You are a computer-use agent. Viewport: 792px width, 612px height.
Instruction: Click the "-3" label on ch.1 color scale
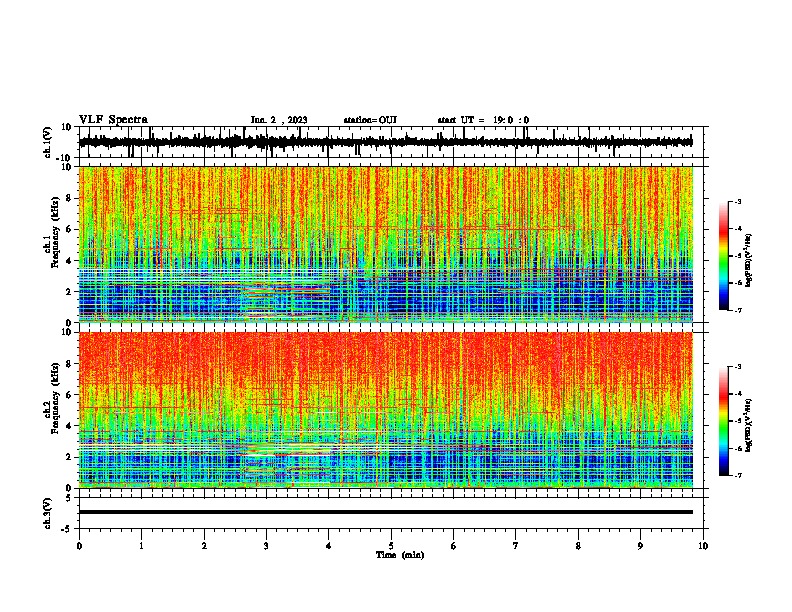pyautogui.click(x=738, y=202)
